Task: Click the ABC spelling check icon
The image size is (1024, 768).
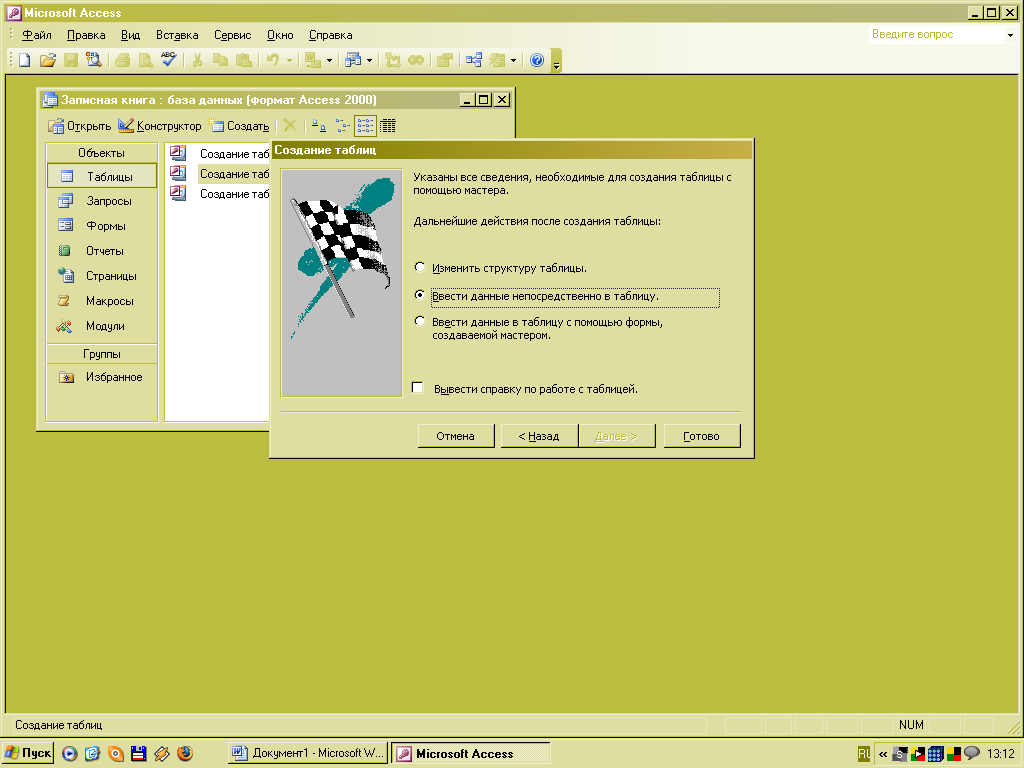Action: pyautogui.click(x=168, y=60)
